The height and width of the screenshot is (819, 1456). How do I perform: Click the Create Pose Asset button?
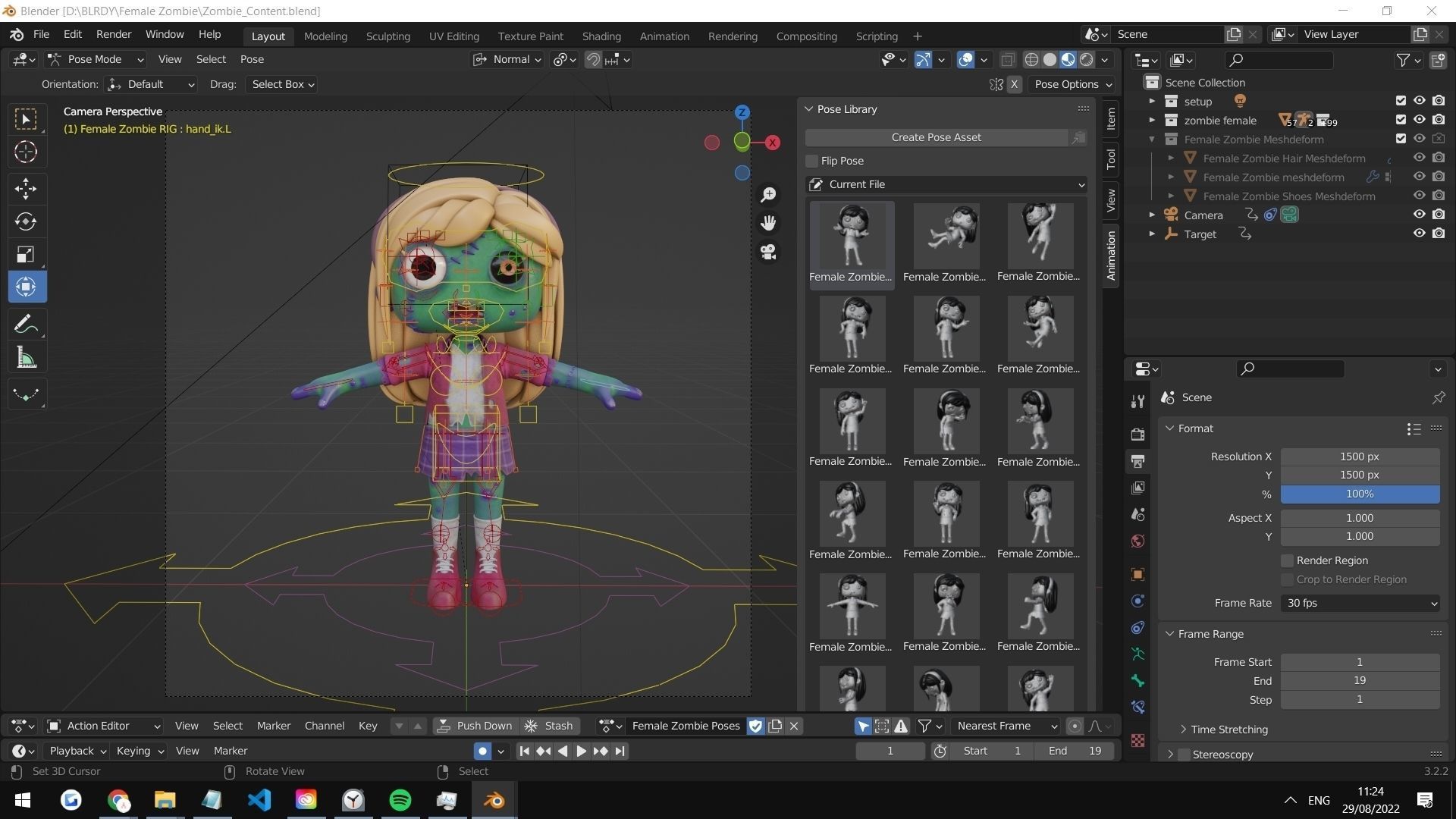(937, 137)
